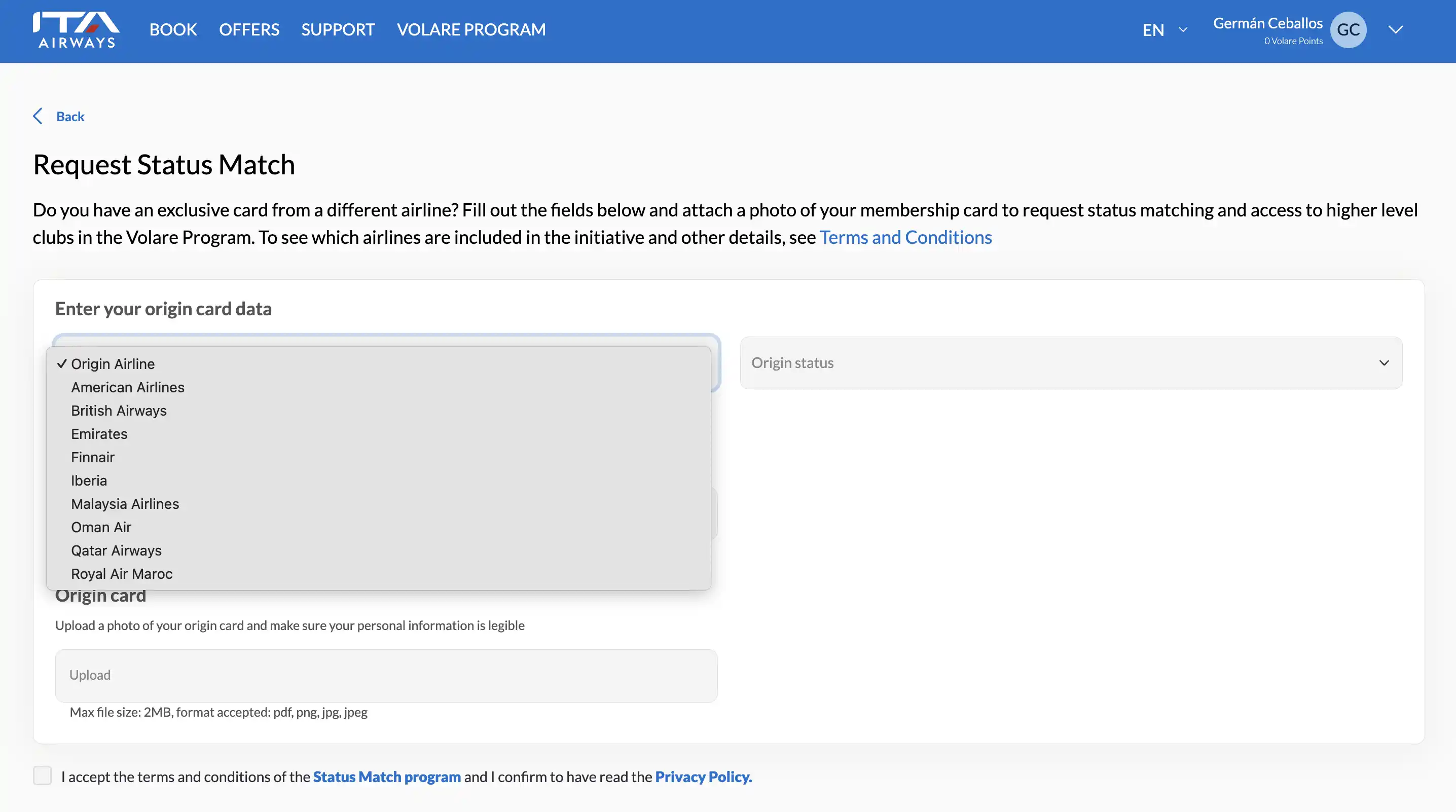Click the ITA Airways logo
Viewport: 1456px width, 812px height.
[76, 30]
